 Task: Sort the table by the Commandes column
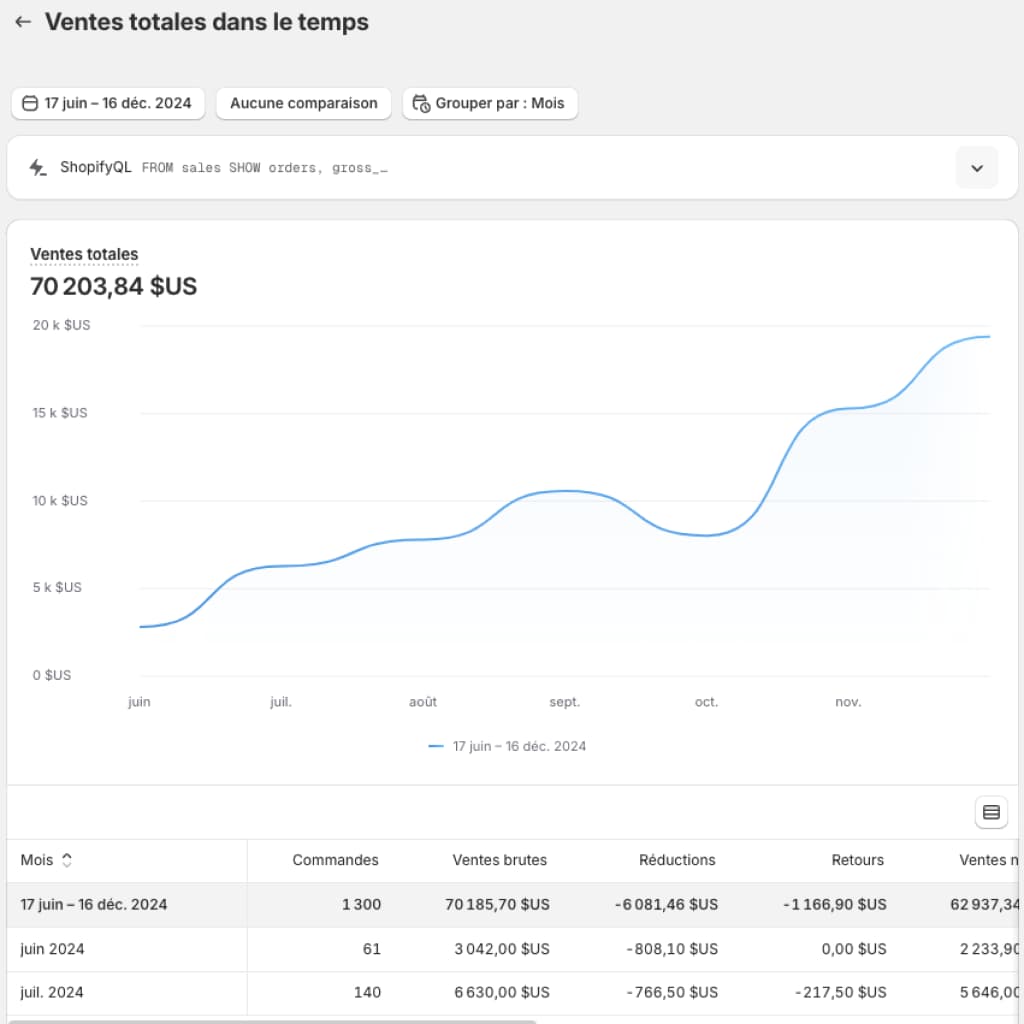[335, 860]
